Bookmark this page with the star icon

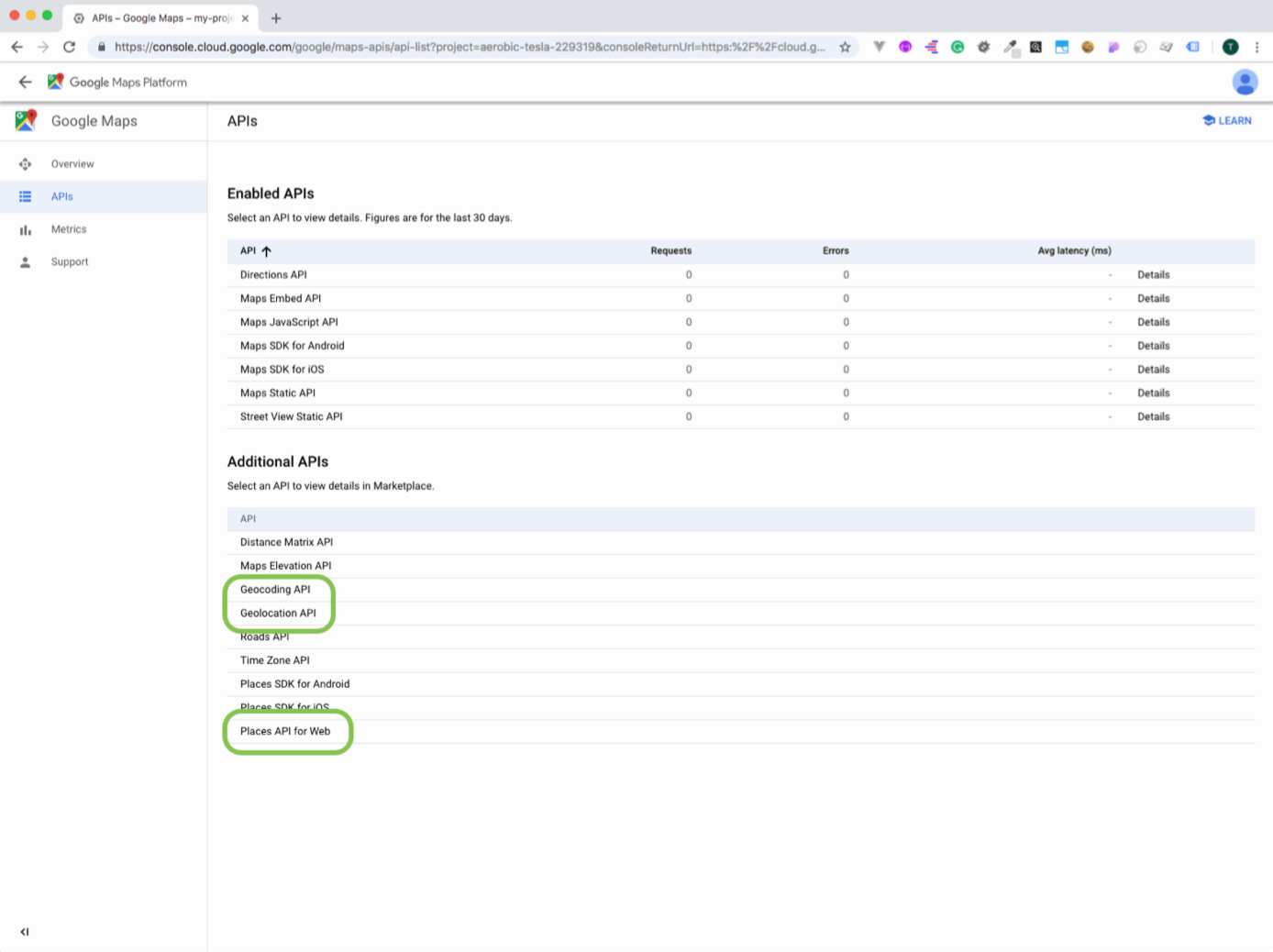845,47
